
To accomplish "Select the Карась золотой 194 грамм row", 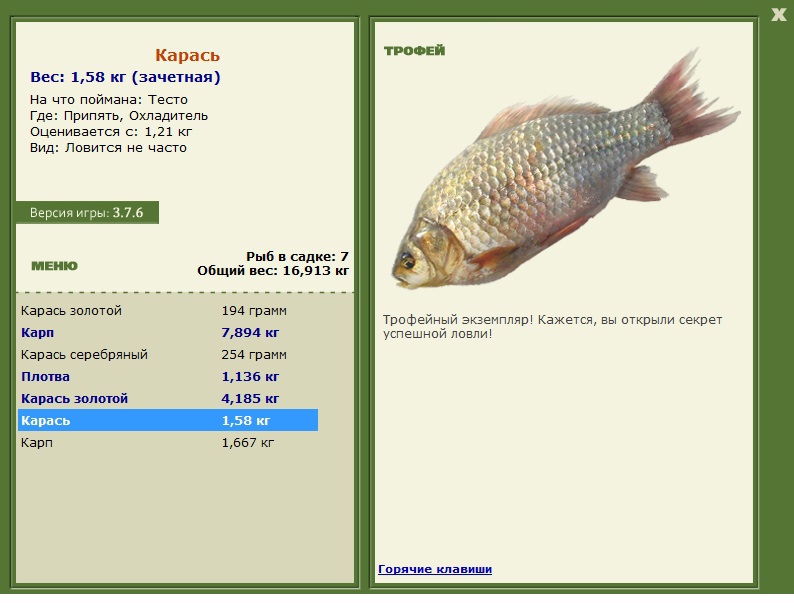I will coord(168,311).
